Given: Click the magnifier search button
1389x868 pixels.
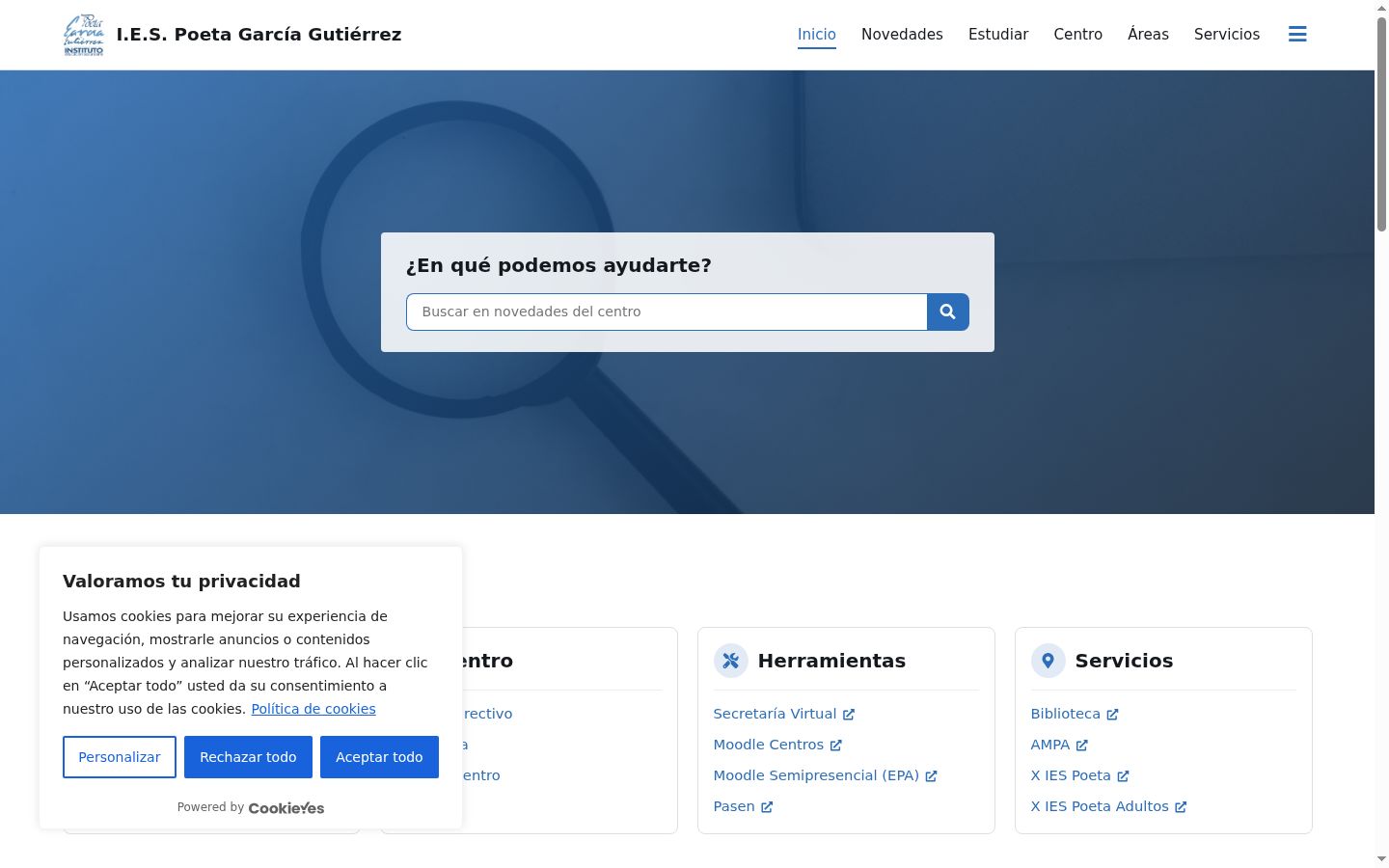Looking at the screenshot, I should (948, 312).
